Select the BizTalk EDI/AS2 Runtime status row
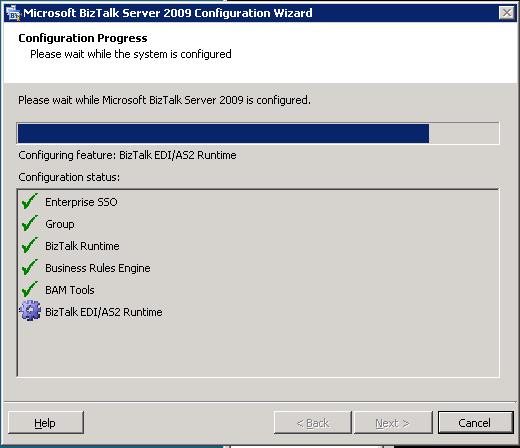The height and width of the screenshot is (448, 520). coord(258,312)
